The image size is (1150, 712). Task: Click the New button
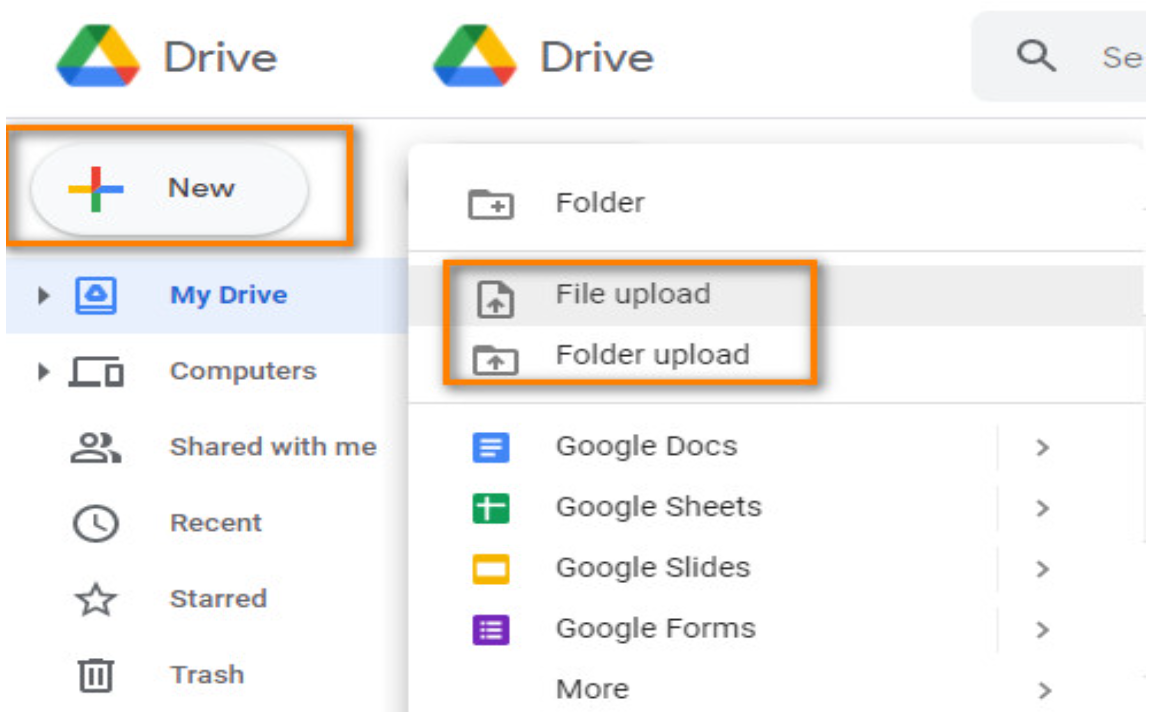pyautogui.click(x=169, y=189)
